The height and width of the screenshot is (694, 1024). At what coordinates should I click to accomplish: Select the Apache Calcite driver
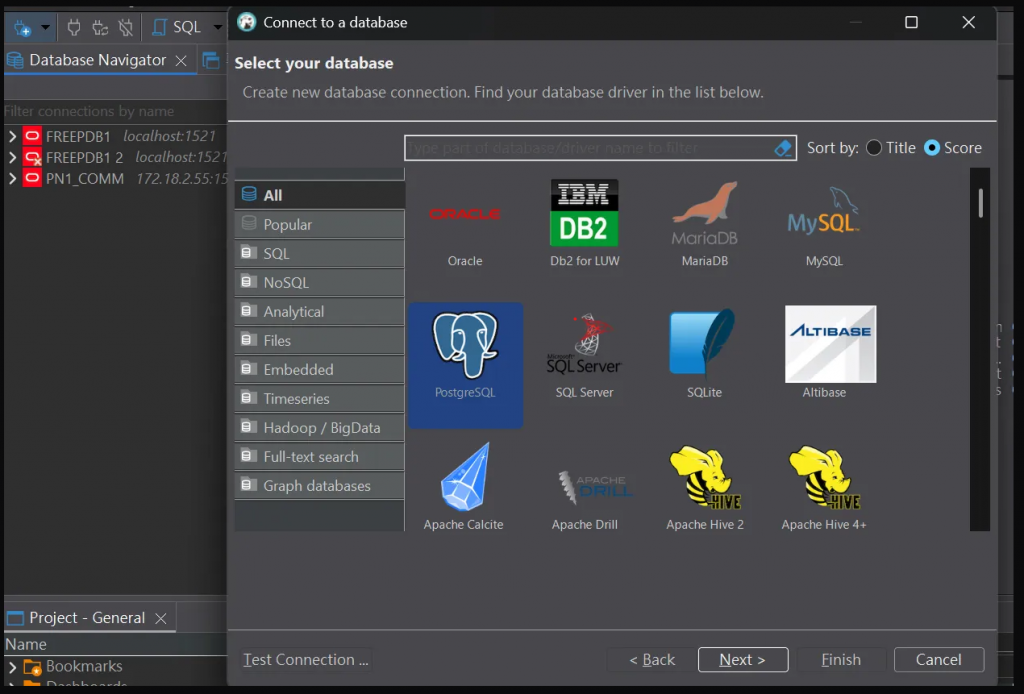pyautogui.click(x=464, y=486)
